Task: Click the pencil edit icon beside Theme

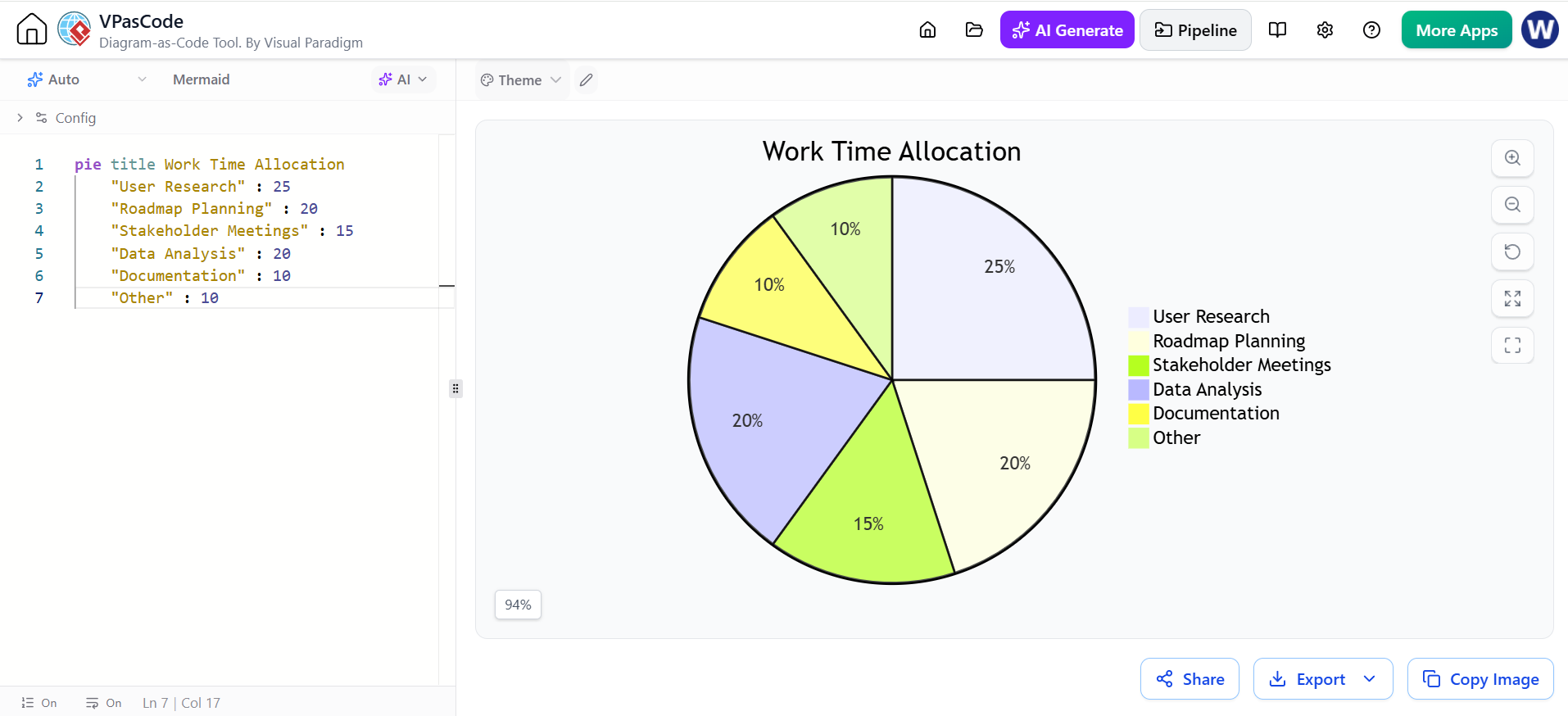Action: click(586, 80)
